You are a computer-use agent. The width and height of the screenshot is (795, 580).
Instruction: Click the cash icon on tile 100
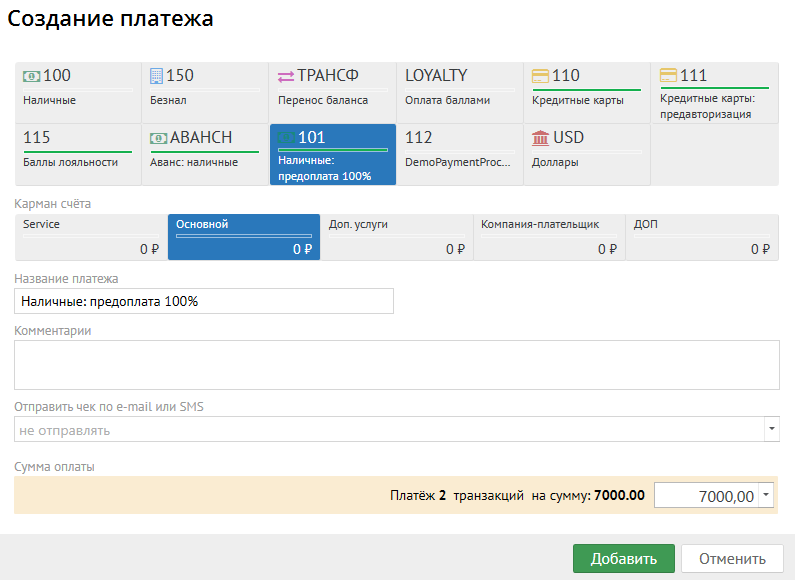pyautogui.click(x=32, y=76)
